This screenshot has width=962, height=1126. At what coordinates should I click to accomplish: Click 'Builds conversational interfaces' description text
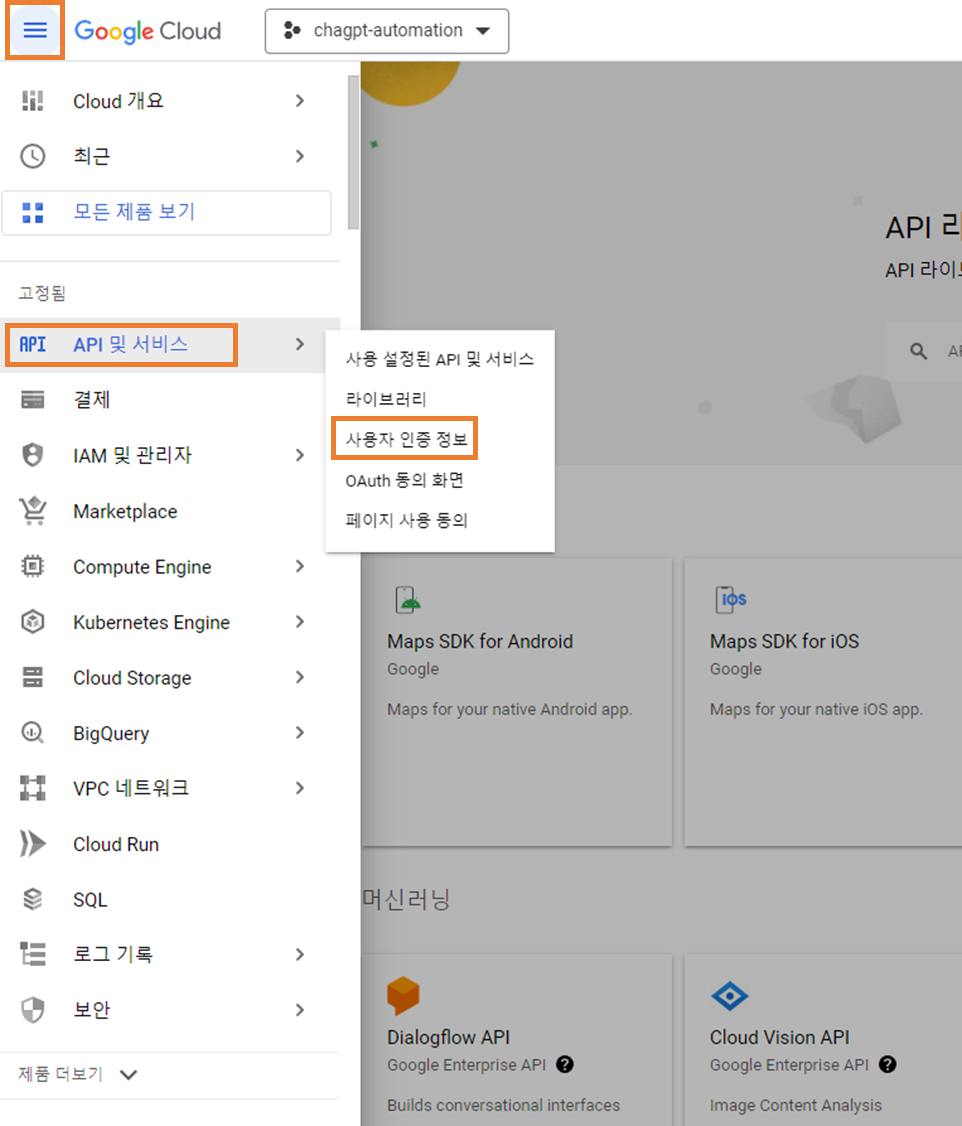coord(503,1105)
